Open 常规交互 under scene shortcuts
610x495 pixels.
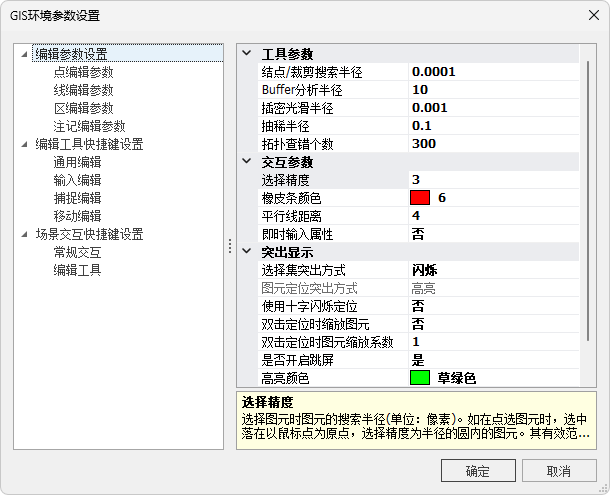[x=77, y=252]
